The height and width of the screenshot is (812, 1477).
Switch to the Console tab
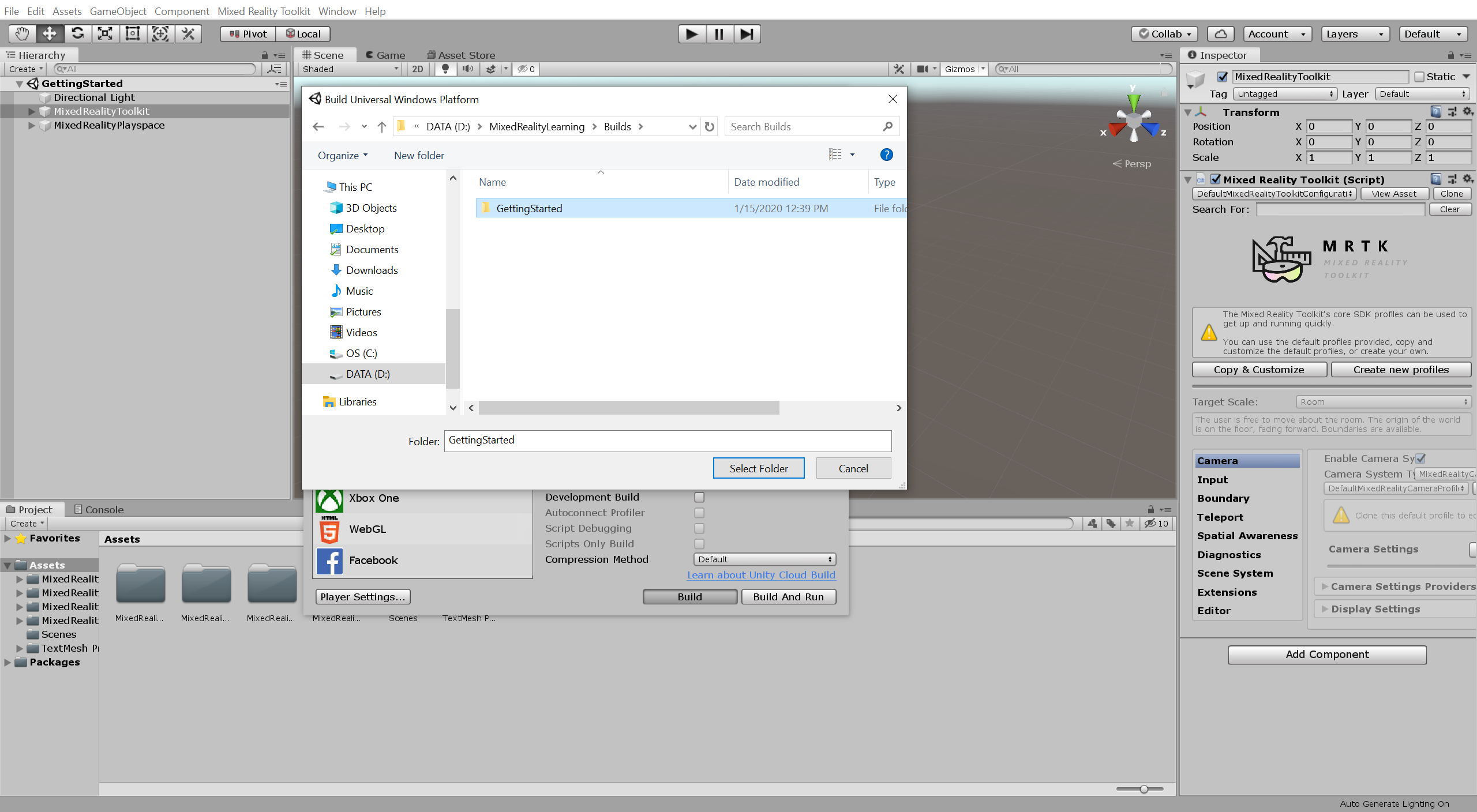[99, 510]
